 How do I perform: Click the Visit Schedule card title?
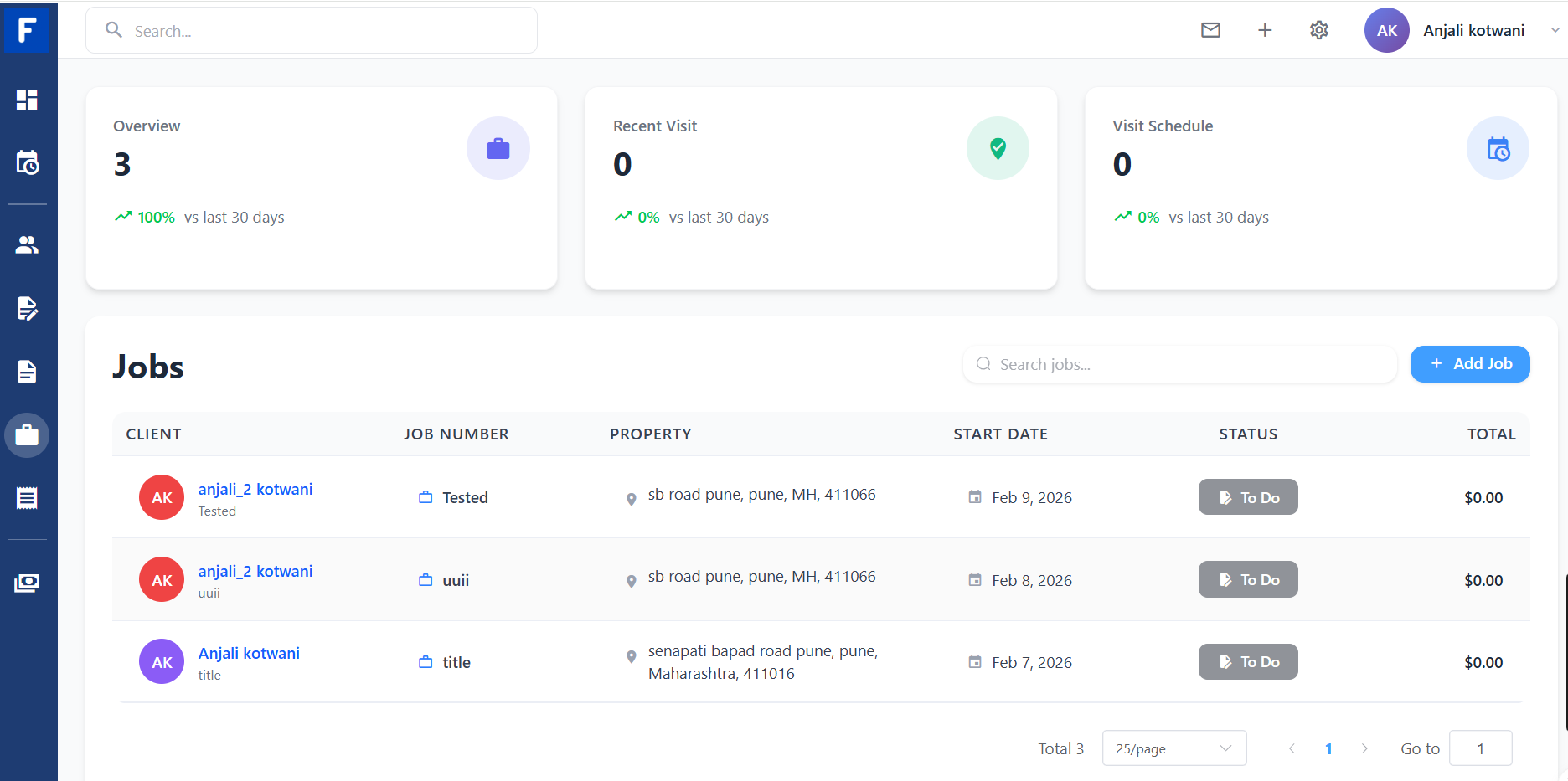point(1163,126)
